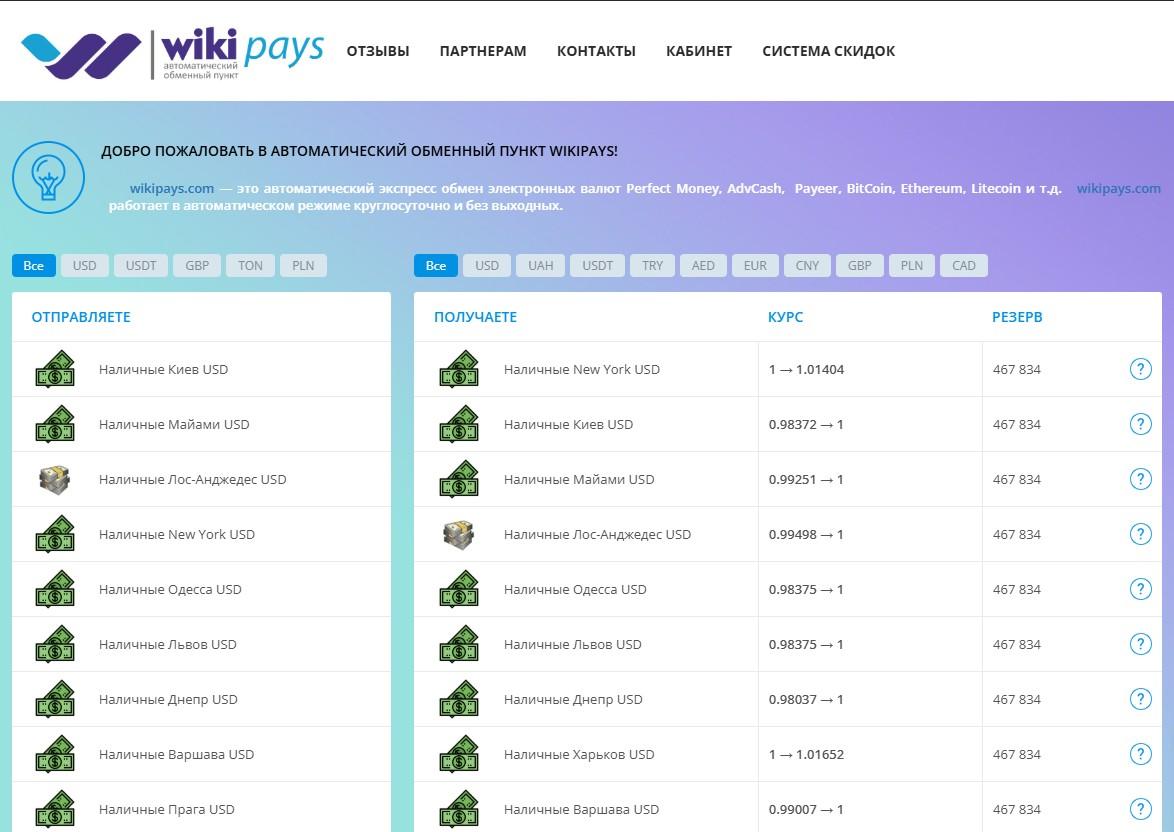
Task: Open help icon for receive Киев USD row
Action: click(1140, 424)
